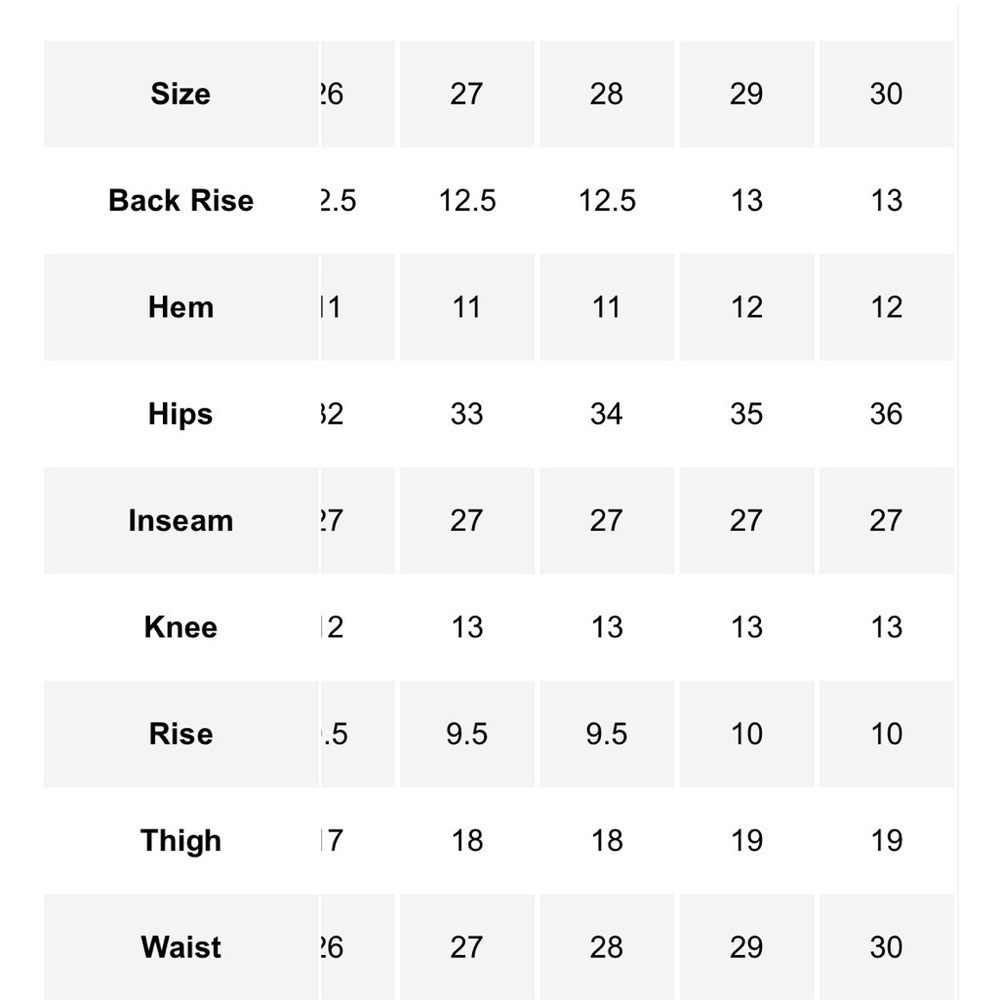Click the Waist row label
Viewport: 1000px width, 1000px height.
(181, 947)
